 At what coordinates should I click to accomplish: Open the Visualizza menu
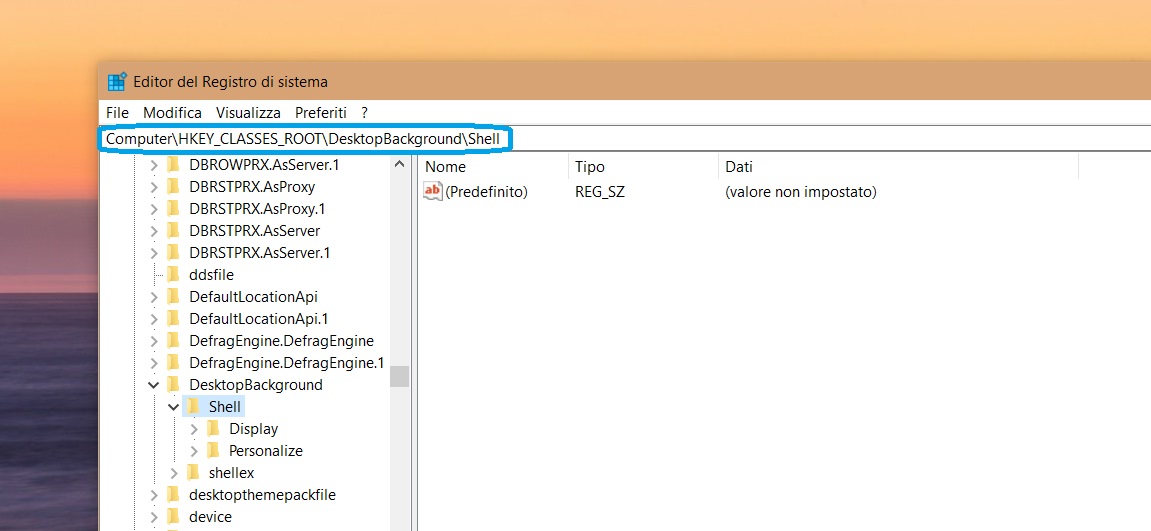pyautogui.click(x=248, y=113)
